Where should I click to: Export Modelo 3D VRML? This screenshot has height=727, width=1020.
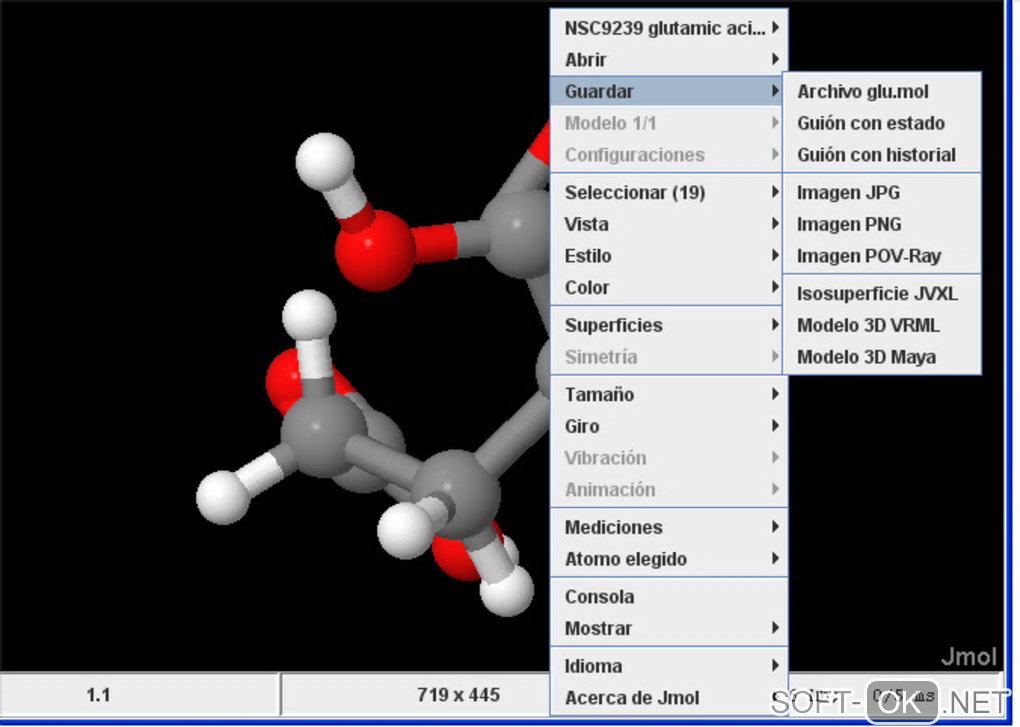882,326
